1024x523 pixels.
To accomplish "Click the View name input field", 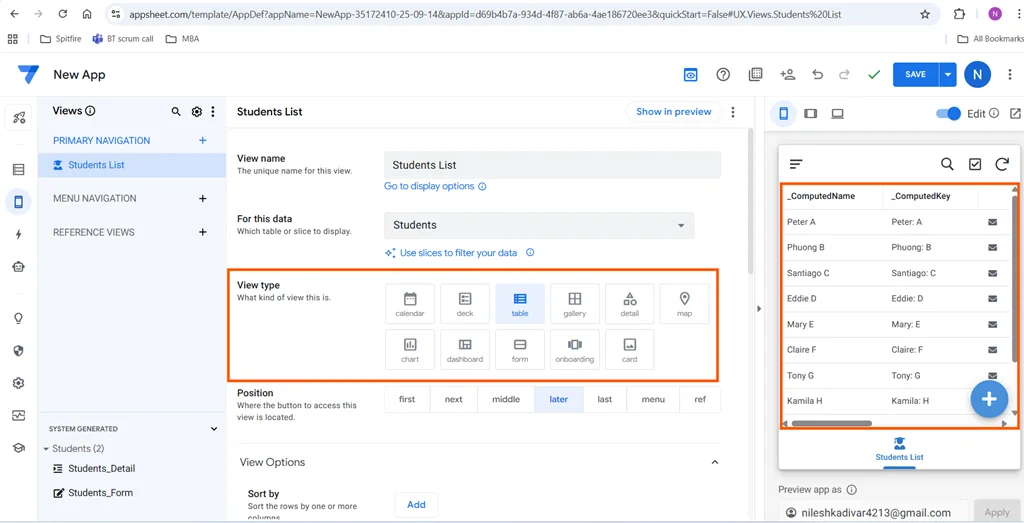I will pos(552,165).
